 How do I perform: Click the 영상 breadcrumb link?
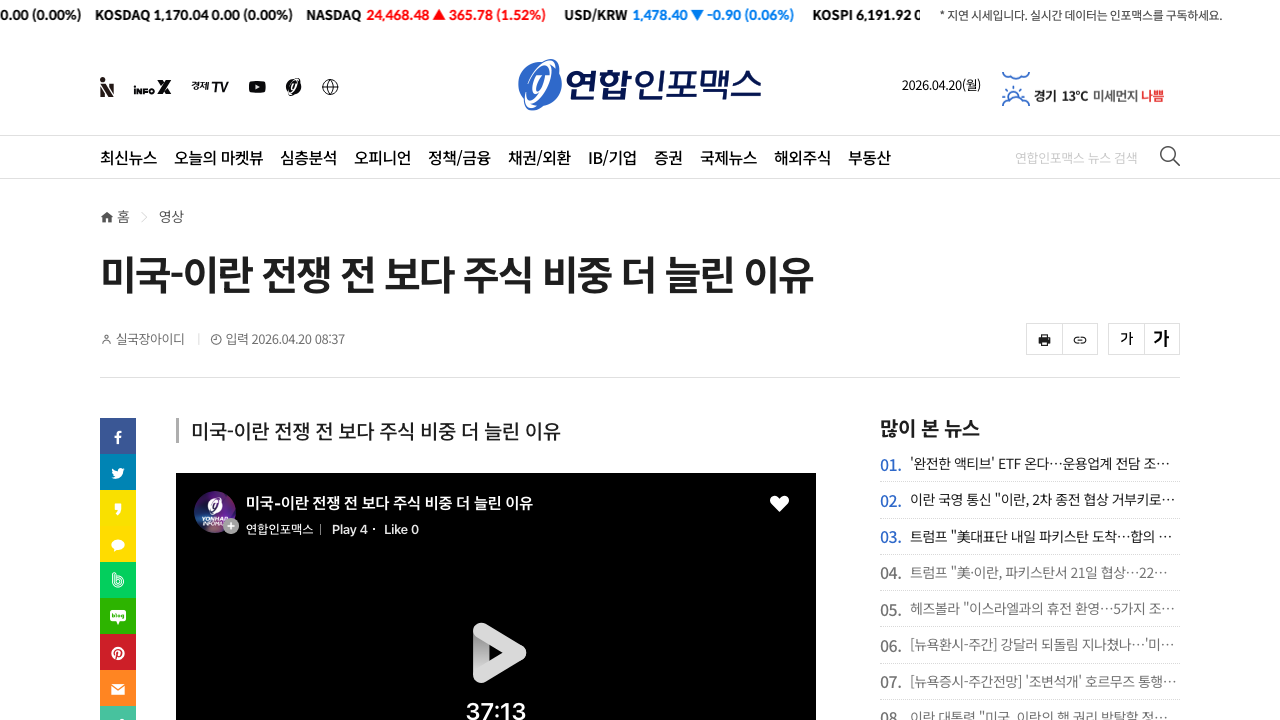[171, 217]
